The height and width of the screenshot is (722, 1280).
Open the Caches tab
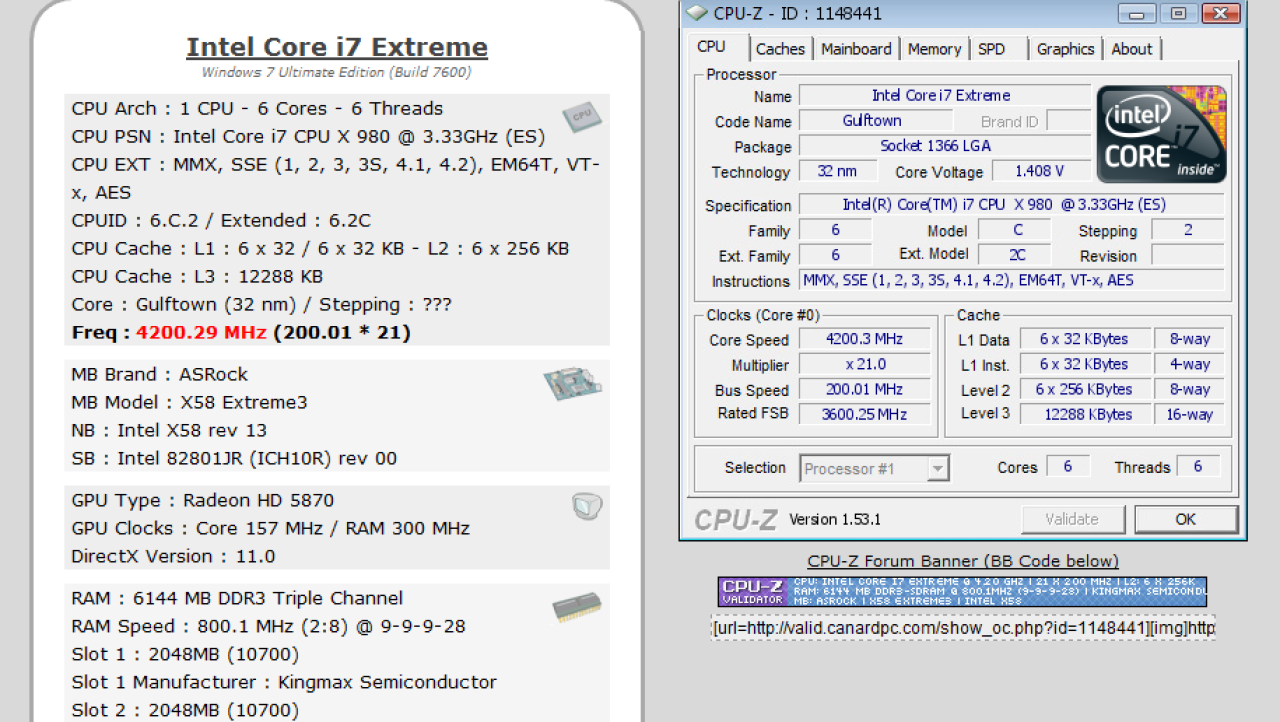tap(780, 49)
